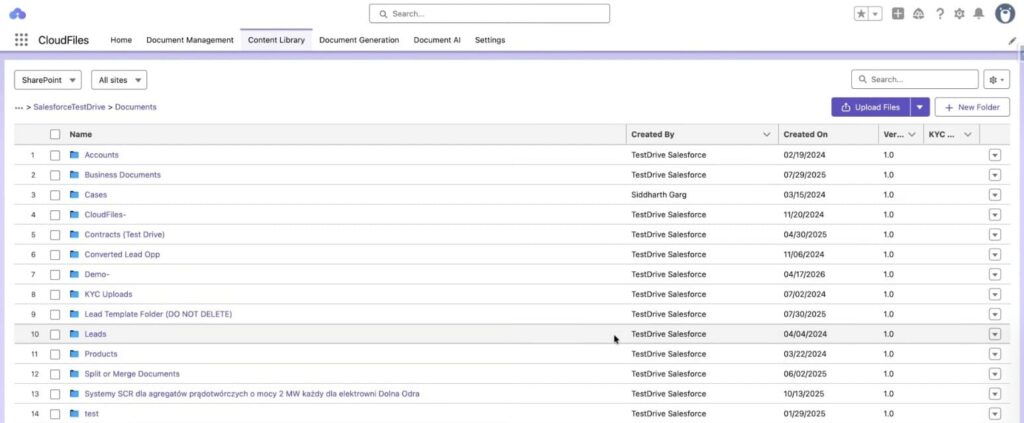Open the Global Actions plus icon
This screenshot has width=1024, height=423.
pyautogui.click(x=898, y=14)
